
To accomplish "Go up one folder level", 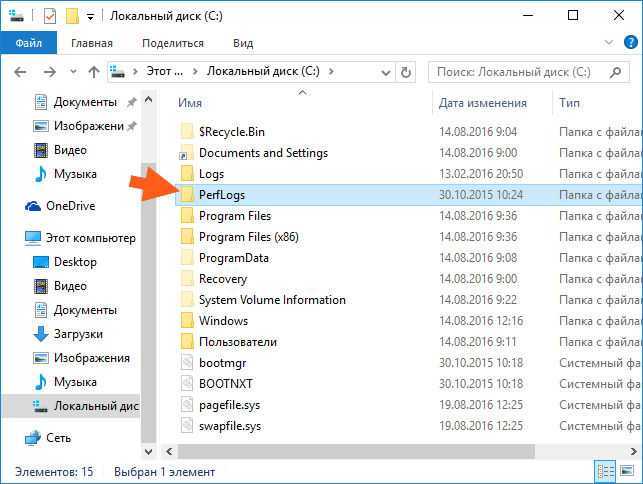I will 94,72.
